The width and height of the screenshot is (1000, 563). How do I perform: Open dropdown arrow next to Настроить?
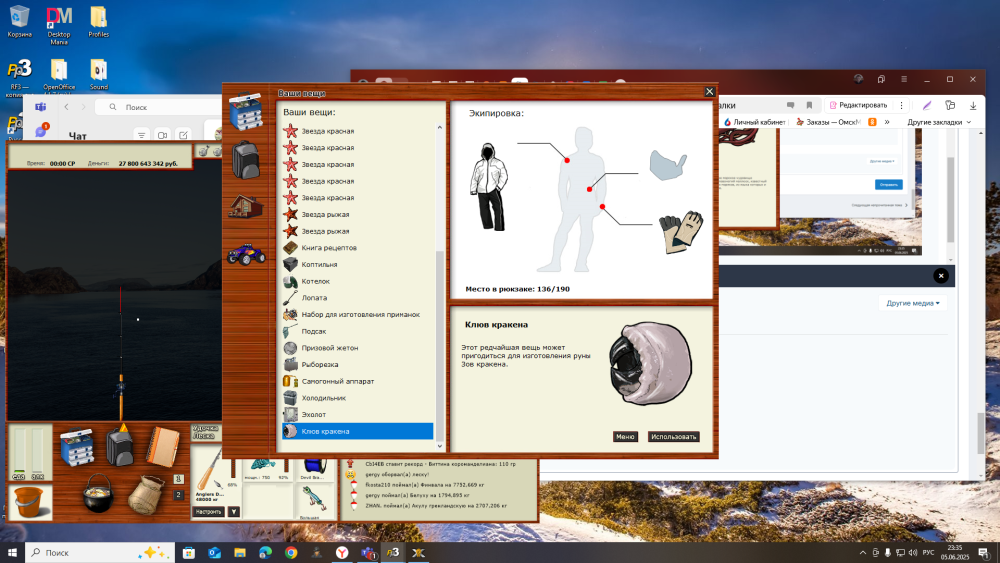click(234, 511)
